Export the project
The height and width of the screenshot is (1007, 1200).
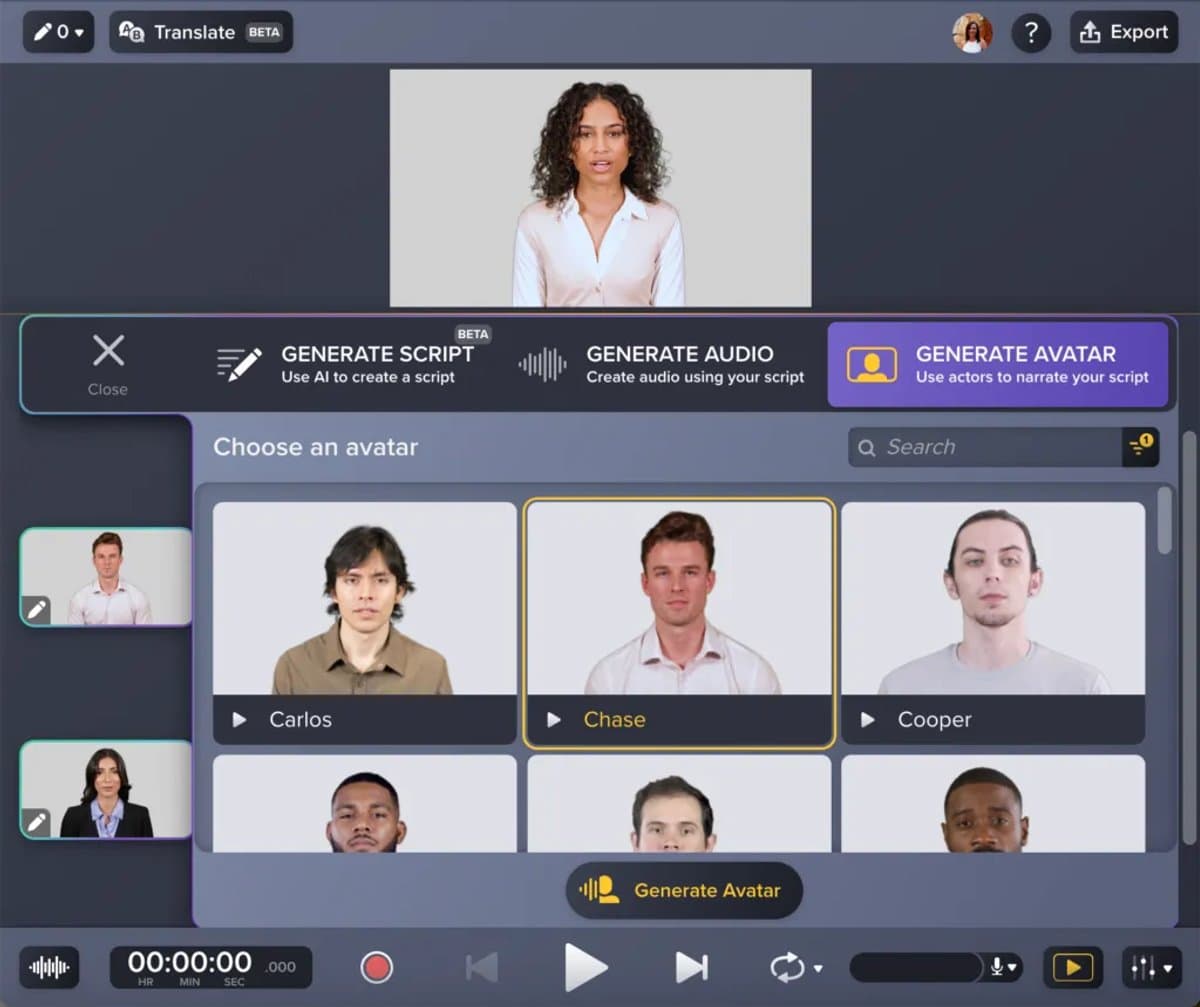[1124, 32]
